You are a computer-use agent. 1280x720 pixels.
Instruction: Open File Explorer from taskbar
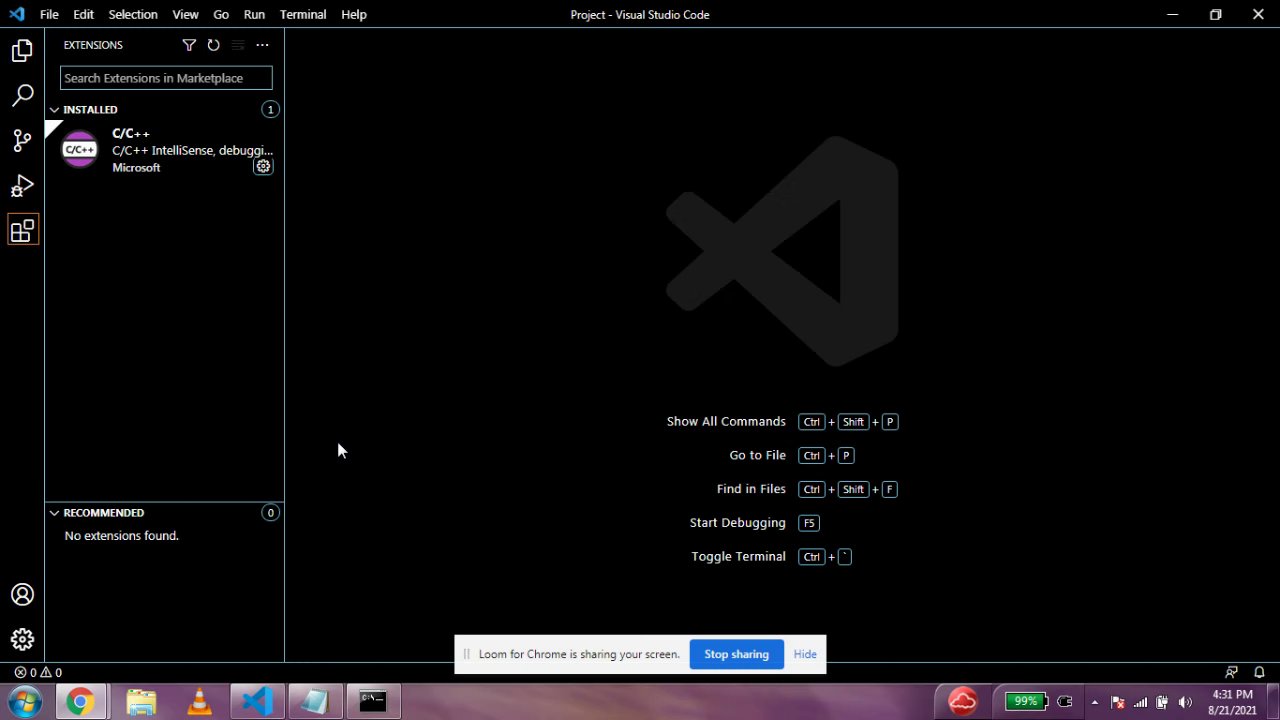click(141, 702)
